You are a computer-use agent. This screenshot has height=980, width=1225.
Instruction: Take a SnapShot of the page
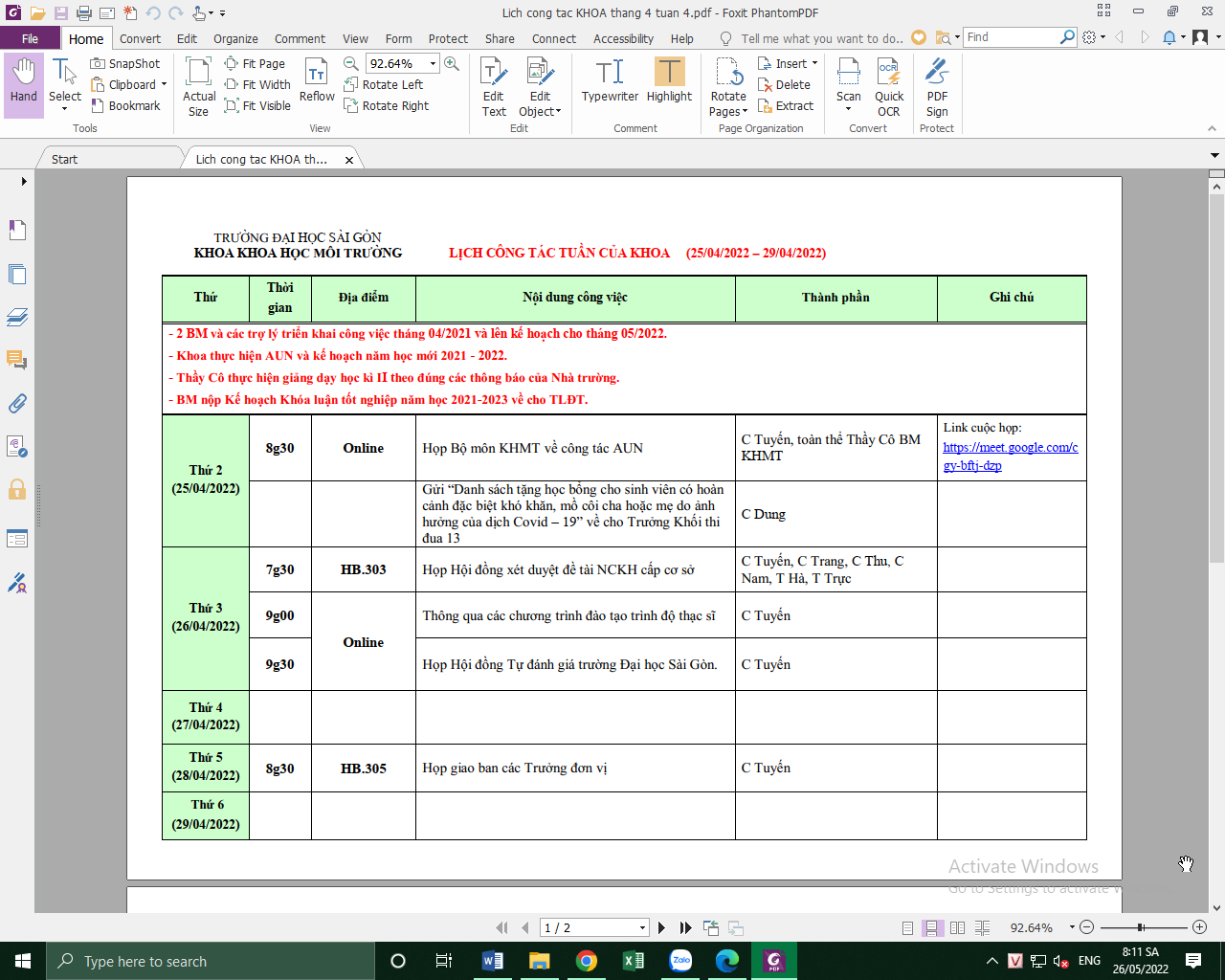(125, 63)
